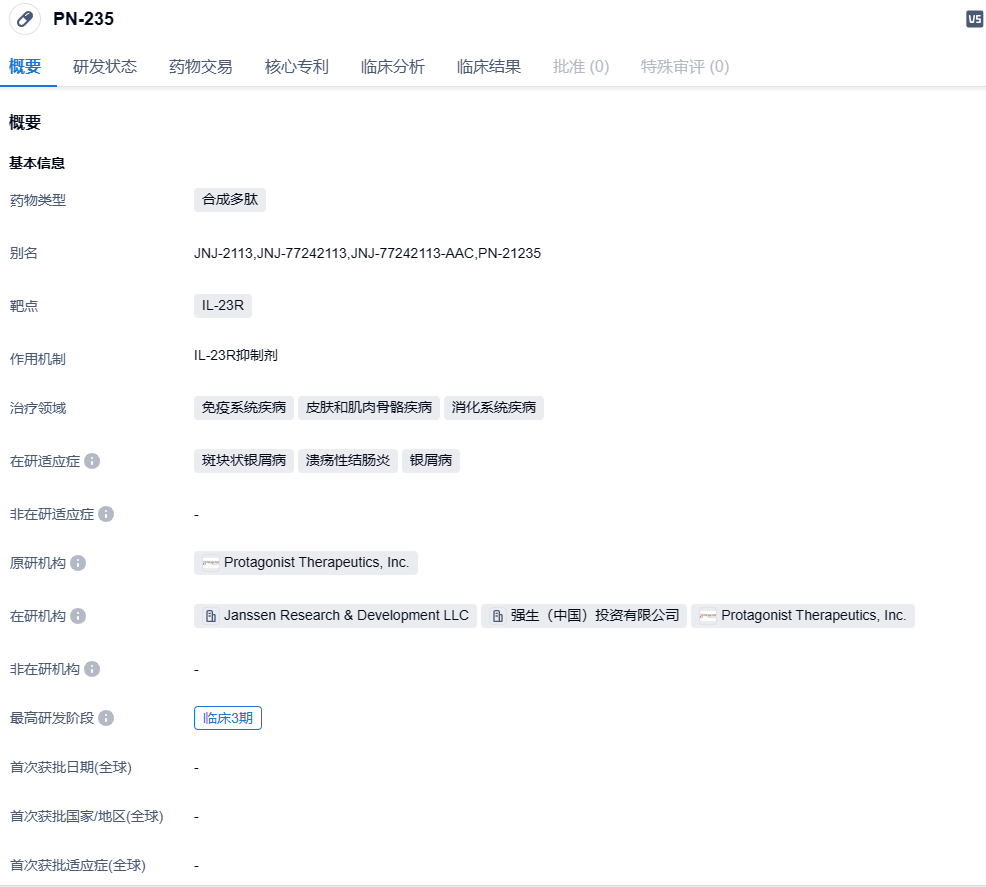
Task: Select the 皮肤和肌肉骨骼疾病 therapeutic area tag
Action: [369, 408]
